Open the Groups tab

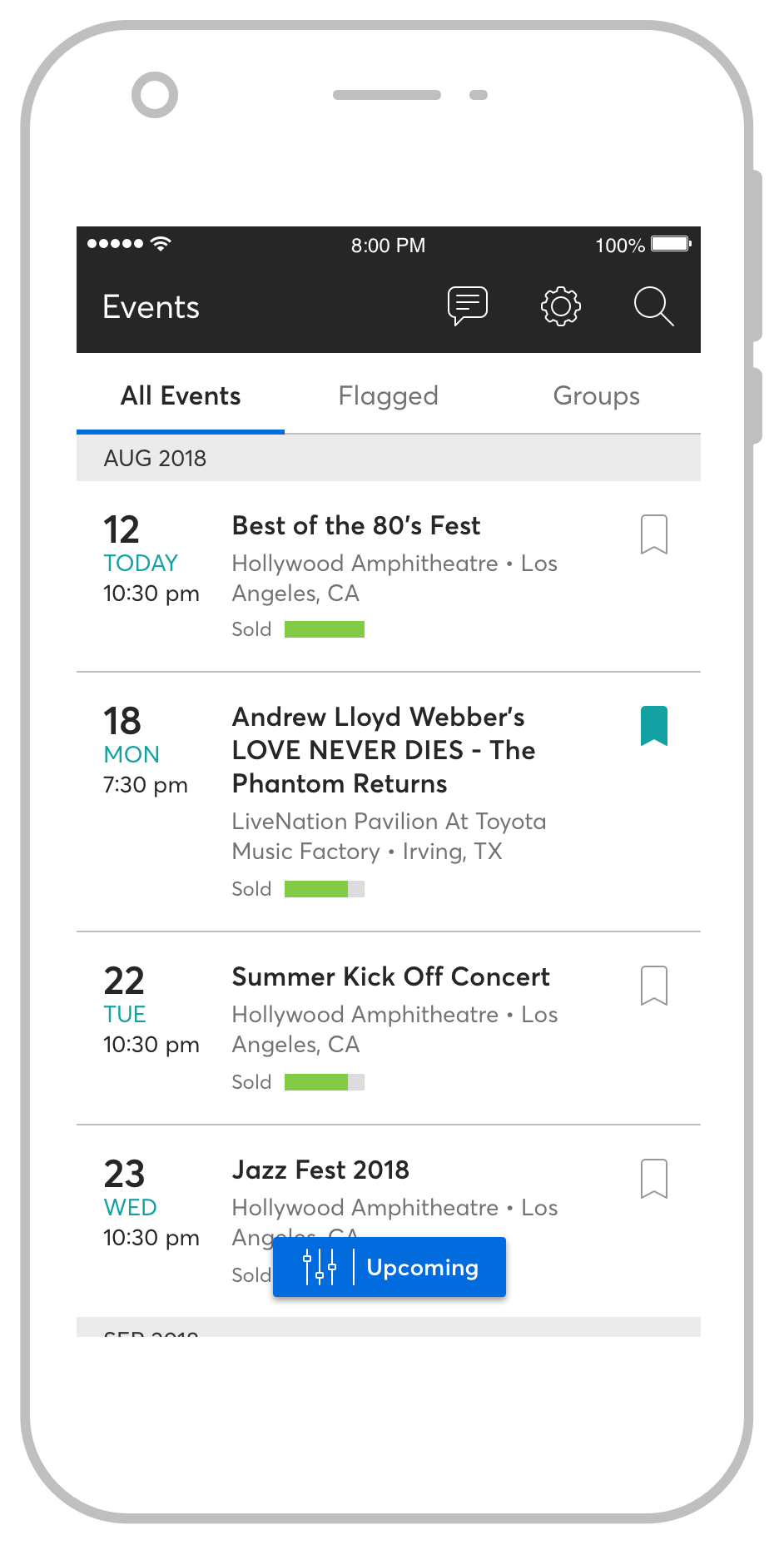596,396
